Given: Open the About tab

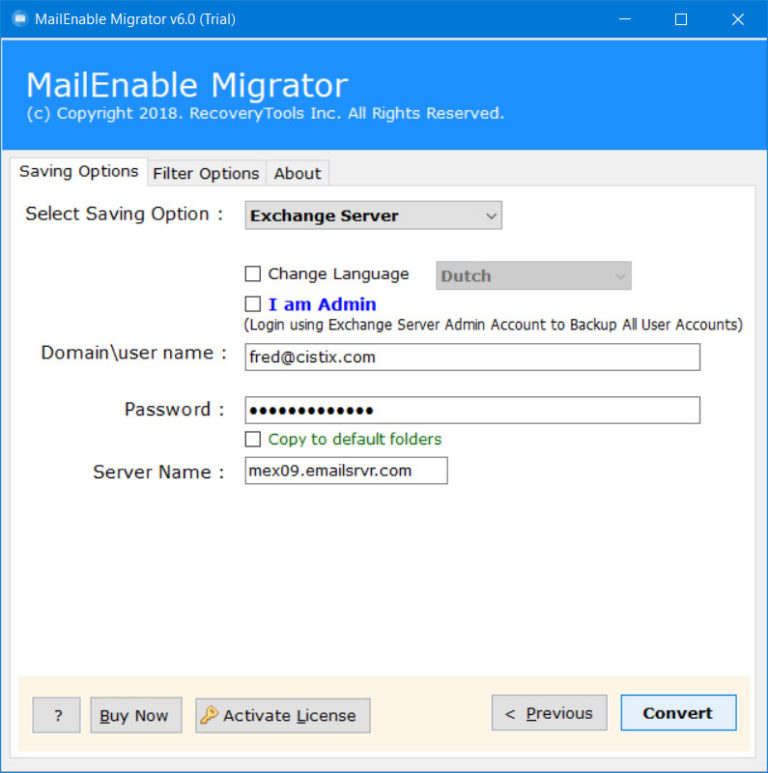Looking at the screenshot, I should click(x=297, y=173).
